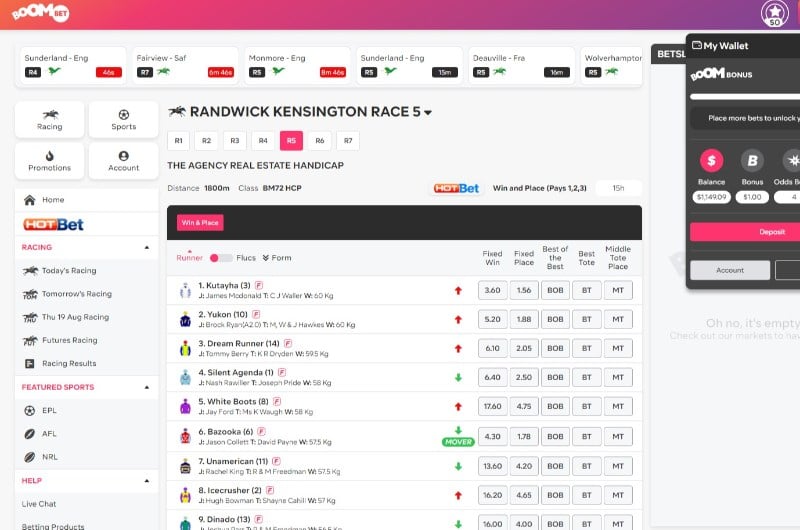Bet Unamerican fixed place 4.20

(524, 466)
